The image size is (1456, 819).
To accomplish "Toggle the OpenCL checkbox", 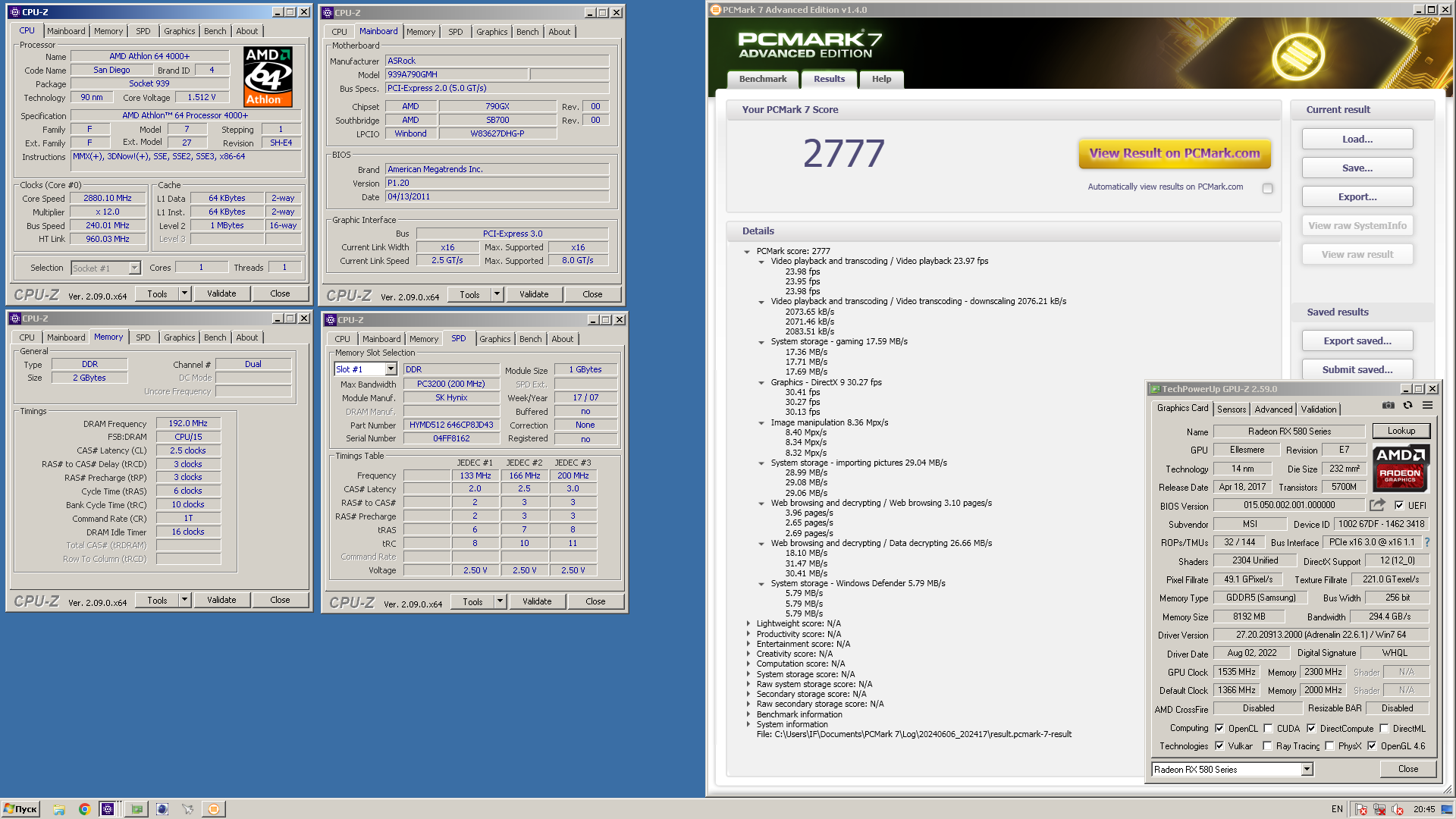I will [1219, 729].
